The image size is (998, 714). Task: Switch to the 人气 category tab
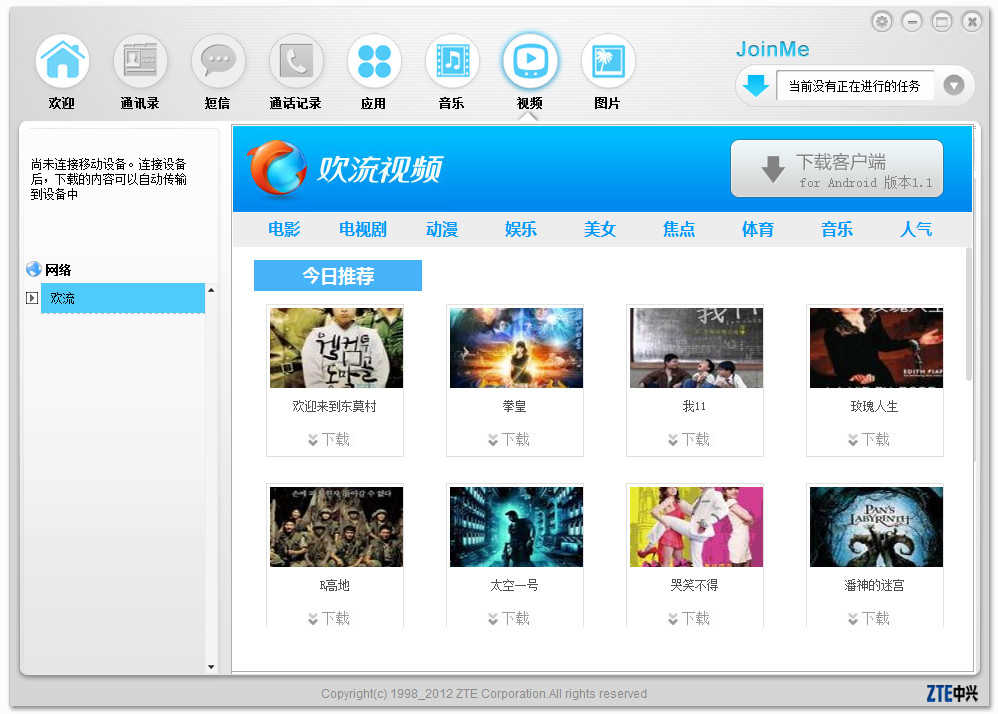(x=916, y=229)
